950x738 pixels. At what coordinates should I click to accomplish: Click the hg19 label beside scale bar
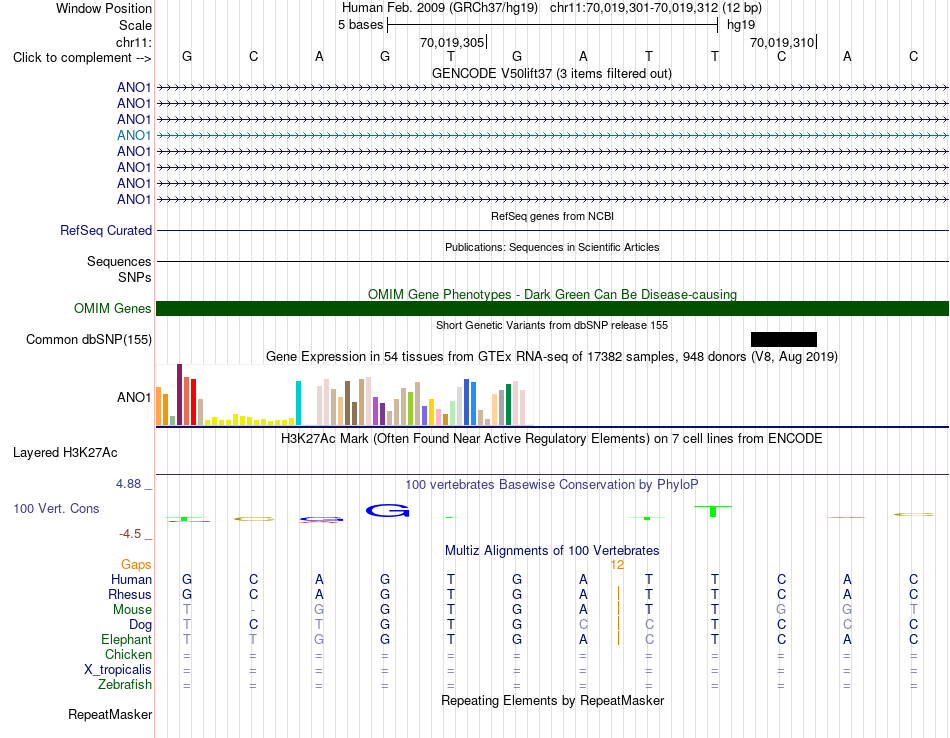741,25
